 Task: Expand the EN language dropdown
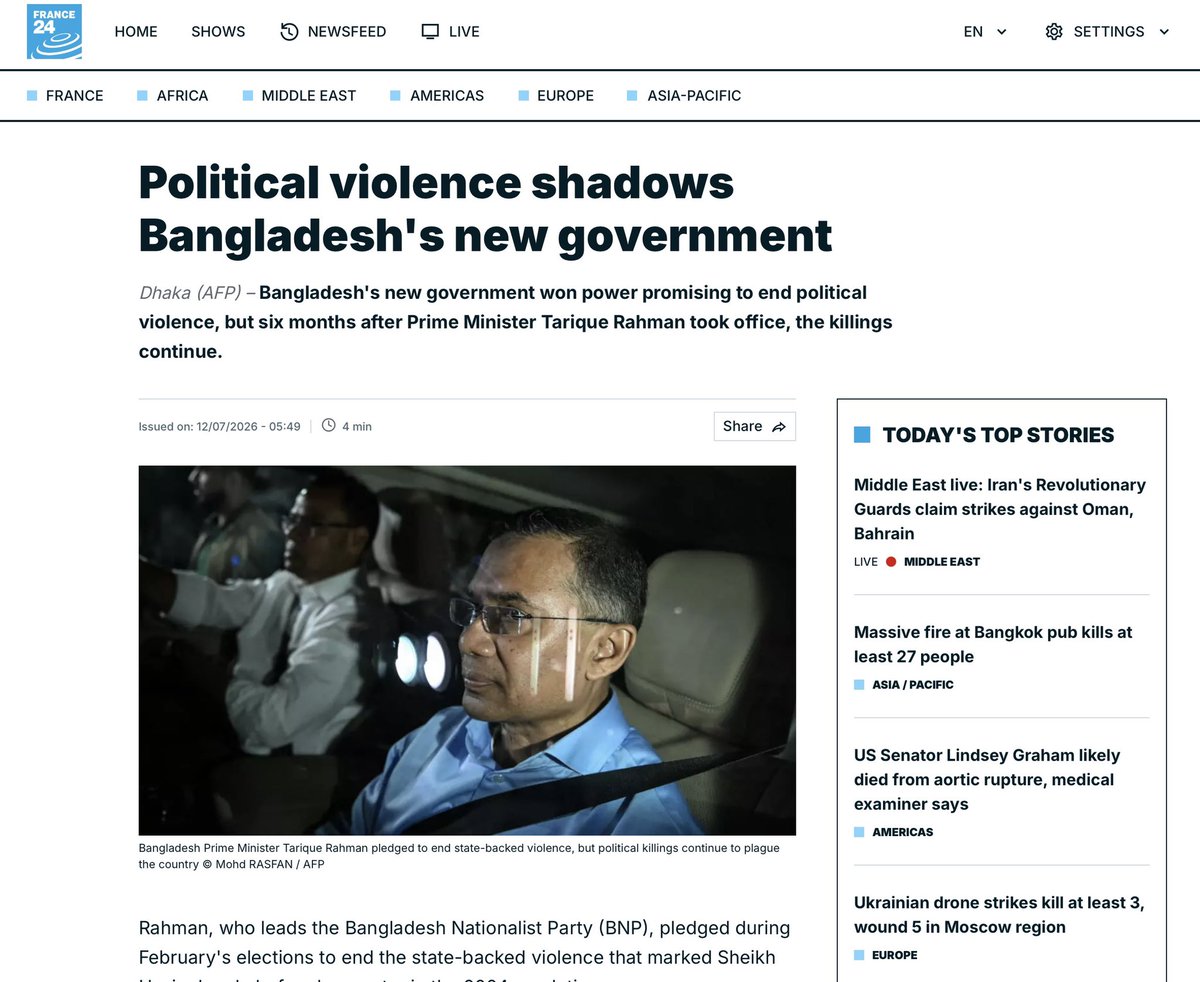[985, 32]
